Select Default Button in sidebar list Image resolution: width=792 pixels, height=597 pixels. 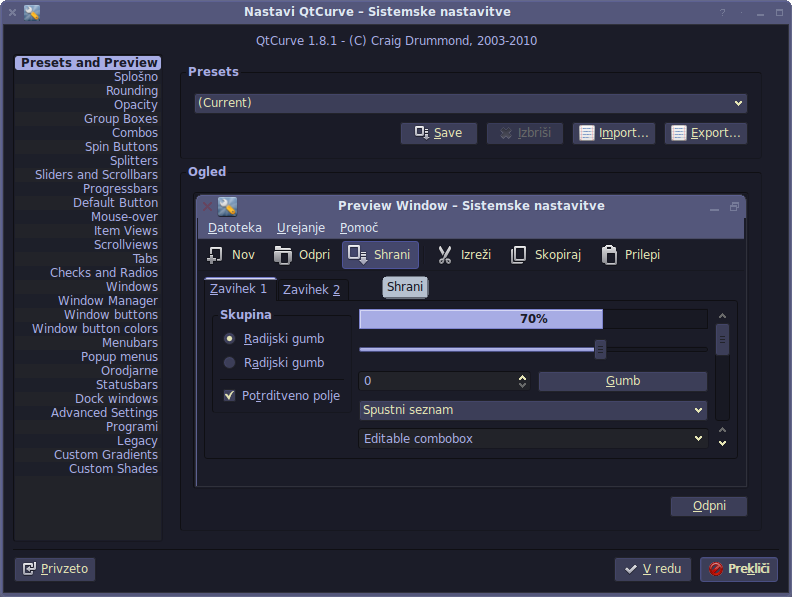tap(88, 203)
